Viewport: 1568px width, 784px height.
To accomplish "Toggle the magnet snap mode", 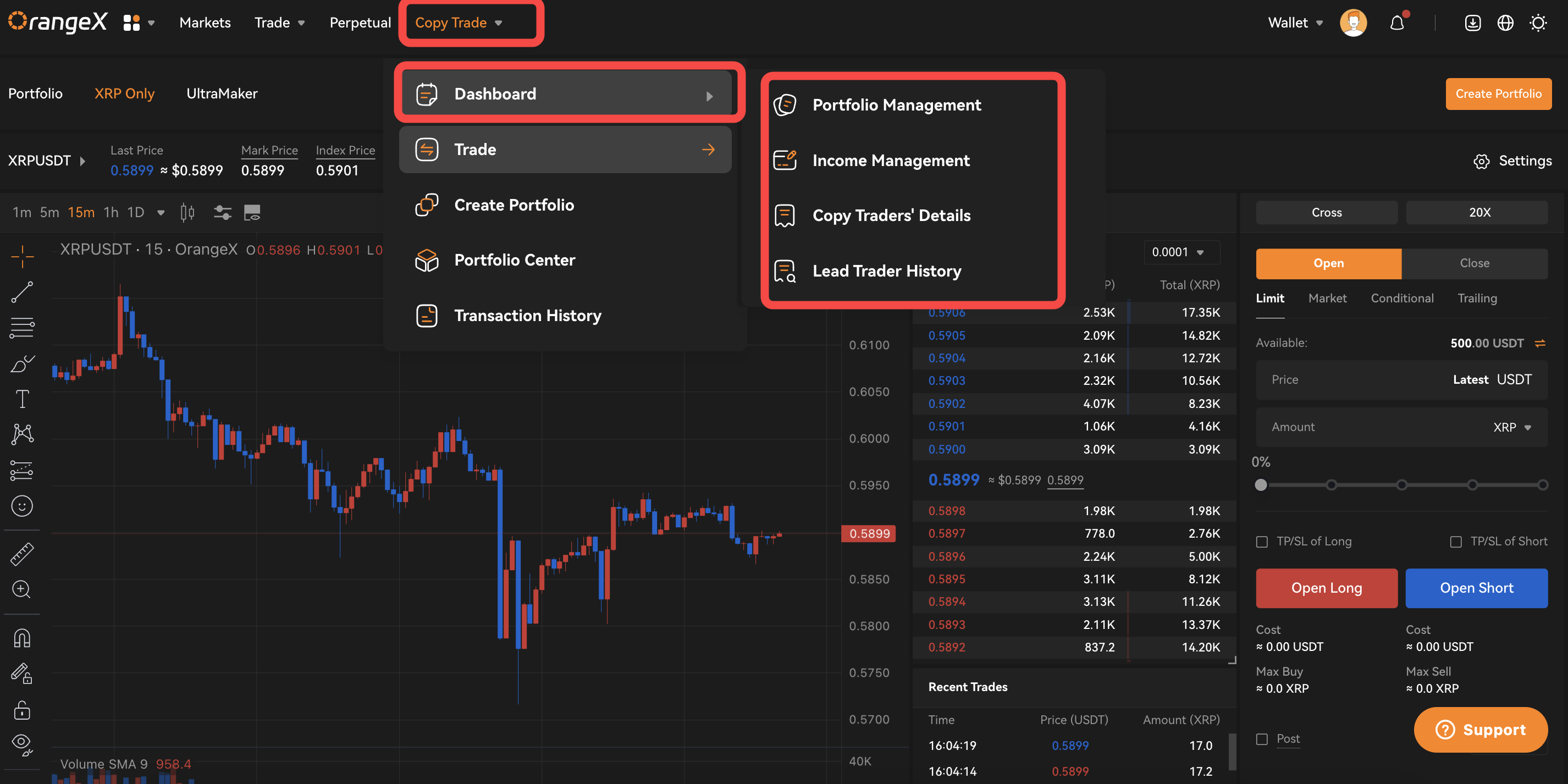I will pos(23,638).
